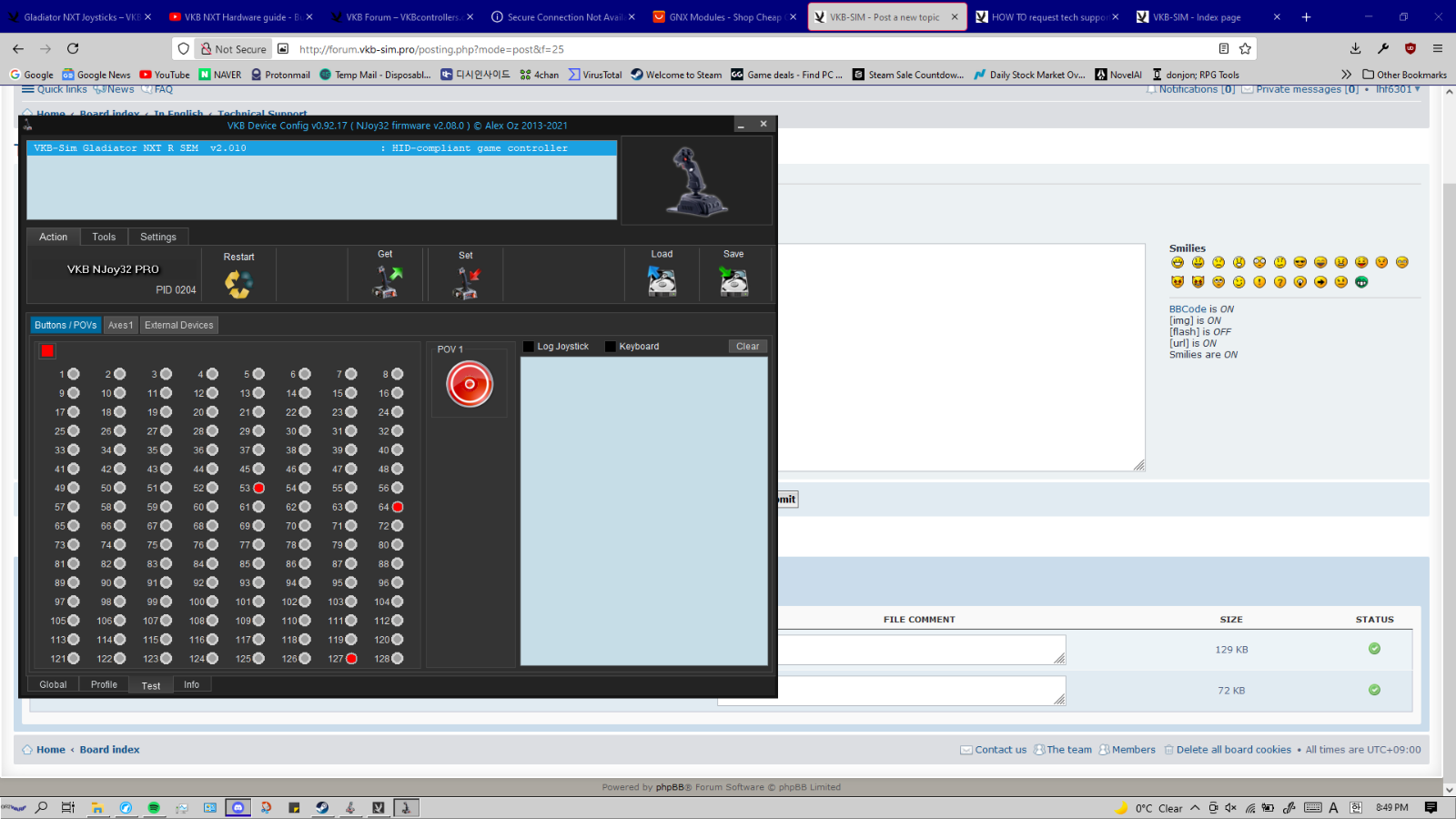The height and width of the screenshot is (819, 1456).
Task: Open the browser hamburger menu
Action: point(1438,48)
